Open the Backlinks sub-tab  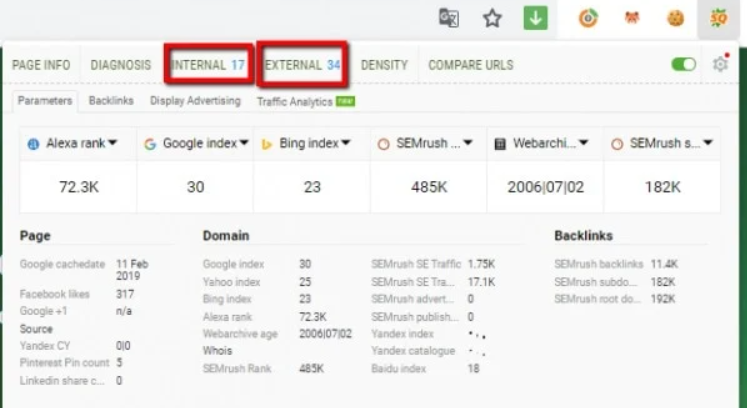(110, 101)
